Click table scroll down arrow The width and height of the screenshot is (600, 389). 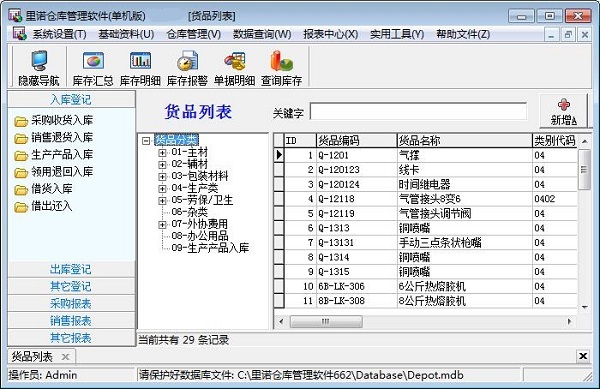584,307
